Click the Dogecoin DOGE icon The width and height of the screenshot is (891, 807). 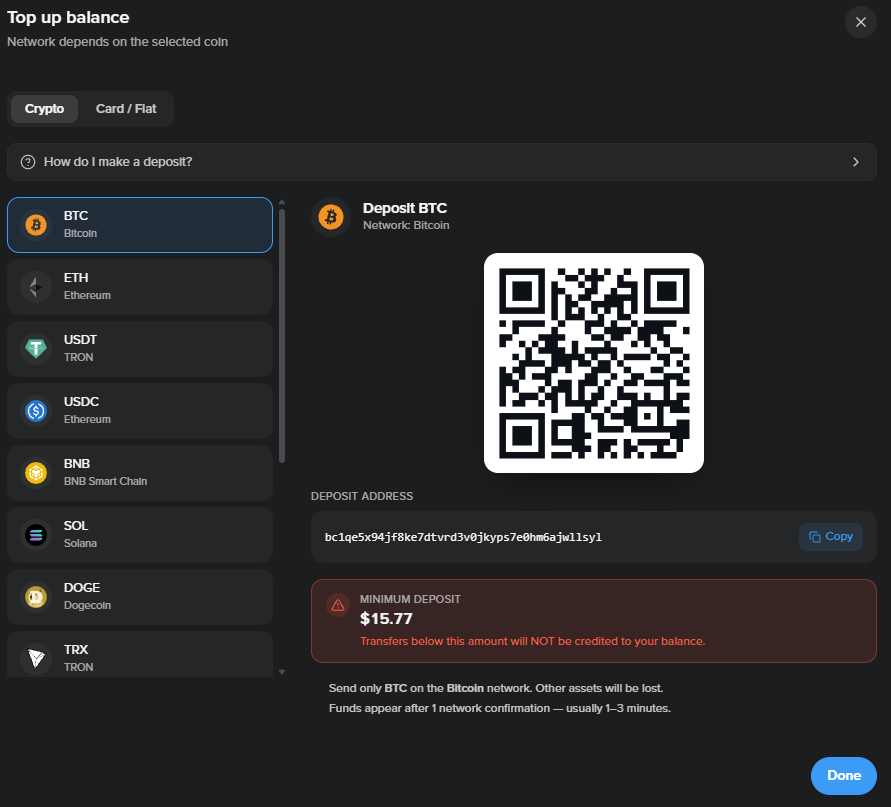[x=36, y=596]
